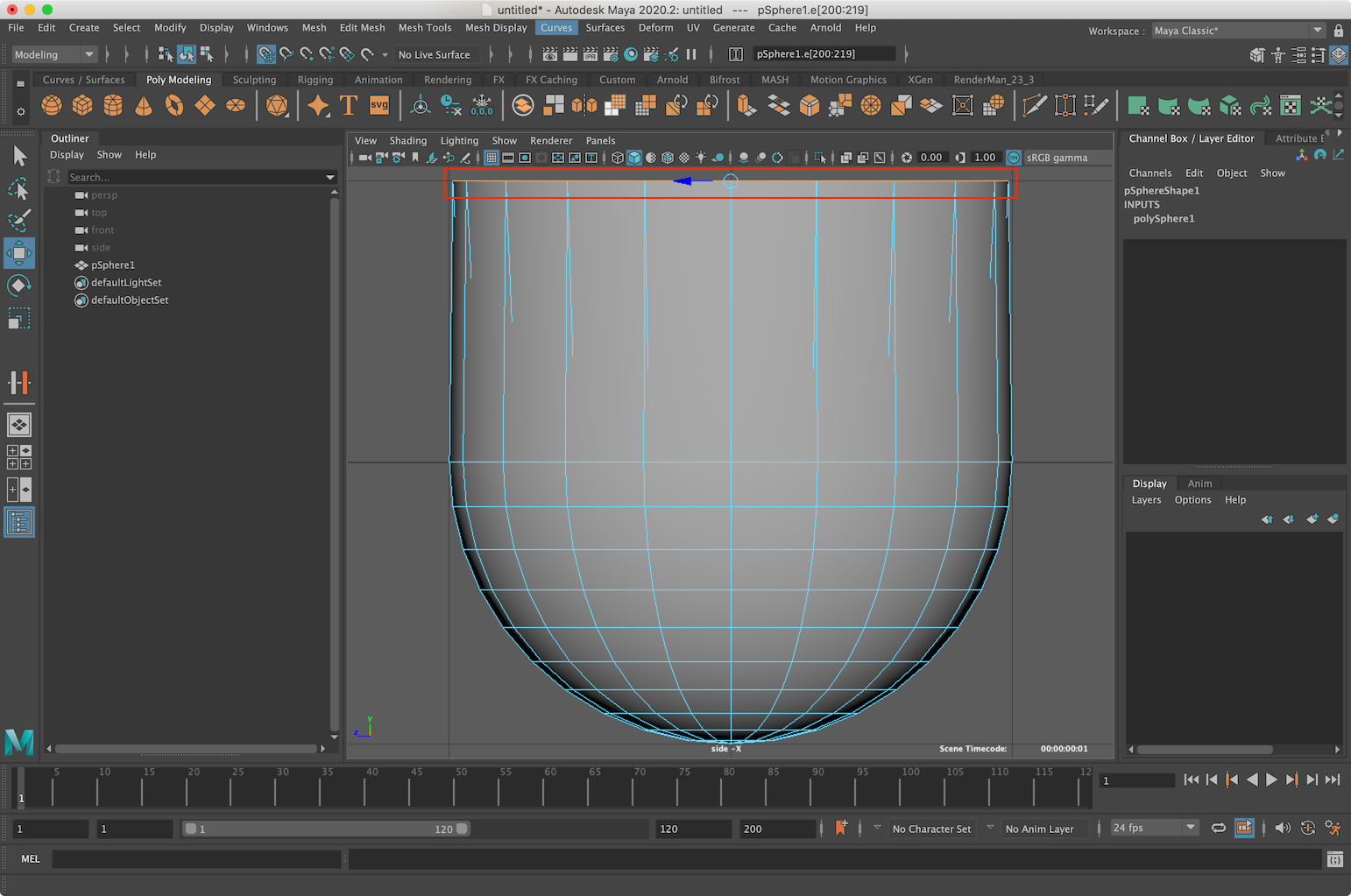This screenshot has height=896, width=1351.
Task: Edit the gamma value field showing 1.00
Action: pyautogui.click(x=985, y=158)
